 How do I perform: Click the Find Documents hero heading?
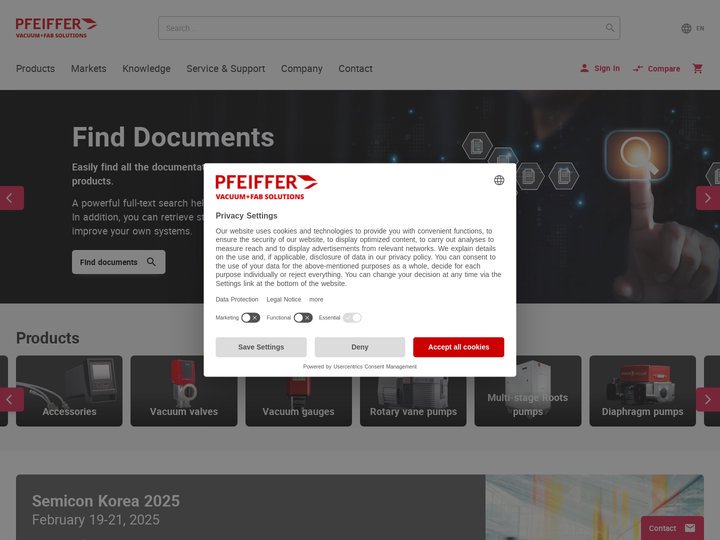pyautogui.click(x=173, y=137)
